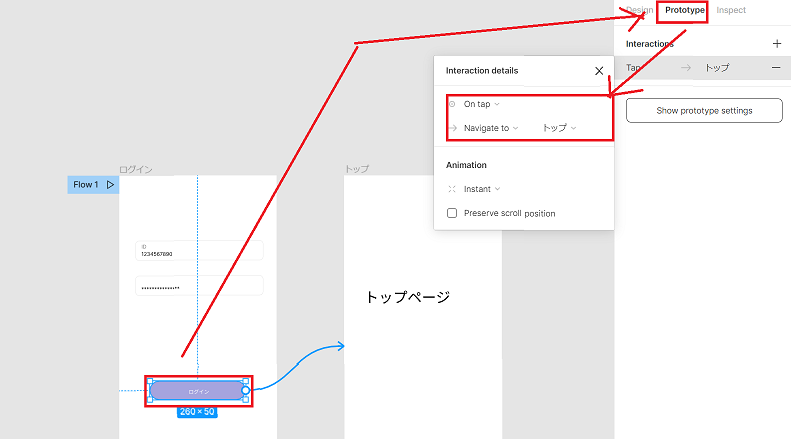Click the On tap trigger icon
The height and width of the screenshot is (439, 791).
coord(452,104)
